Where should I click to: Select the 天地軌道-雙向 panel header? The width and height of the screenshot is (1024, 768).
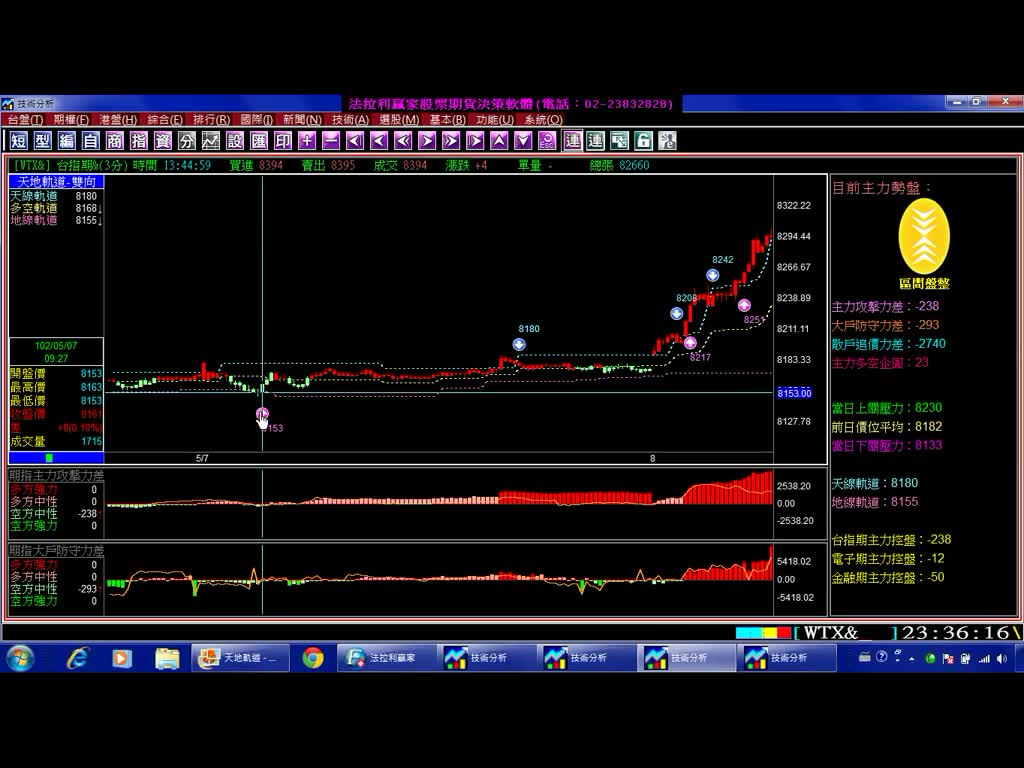[x=56, y=182]
